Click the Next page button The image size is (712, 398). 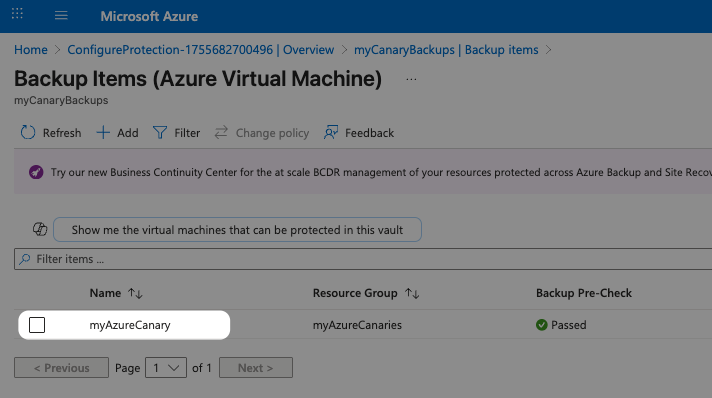pos(256,368)
